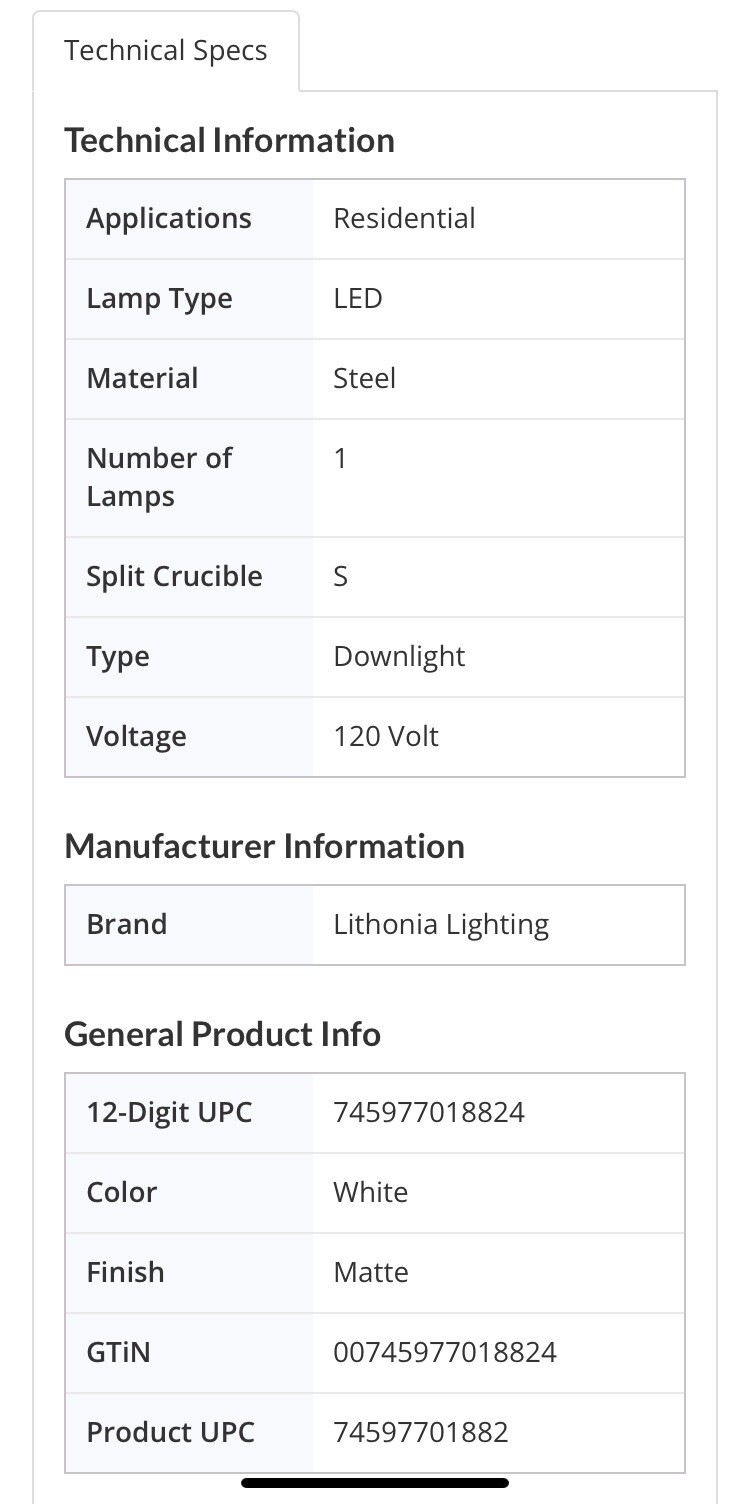Select the Lithonia Lighting brand value

pos(441,925)
